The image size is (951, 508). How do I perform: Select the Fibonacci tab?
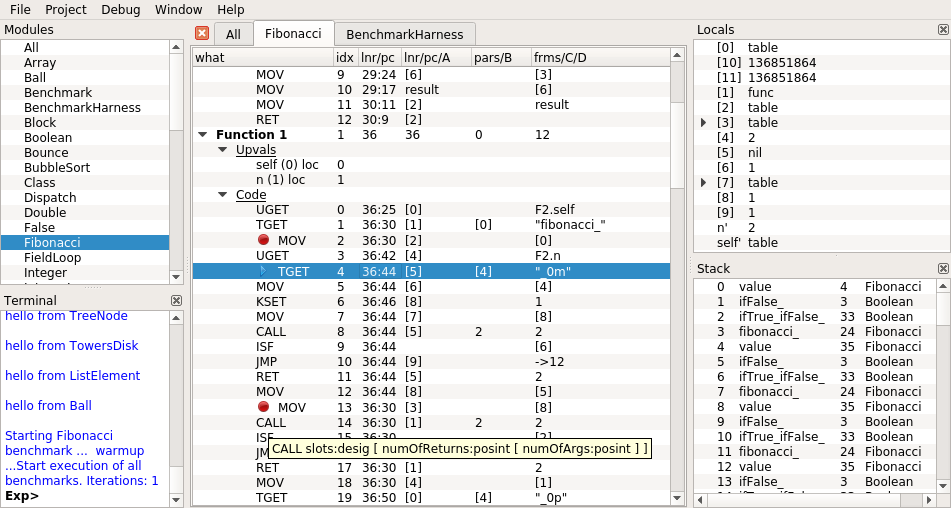click(x=293, y=33)
